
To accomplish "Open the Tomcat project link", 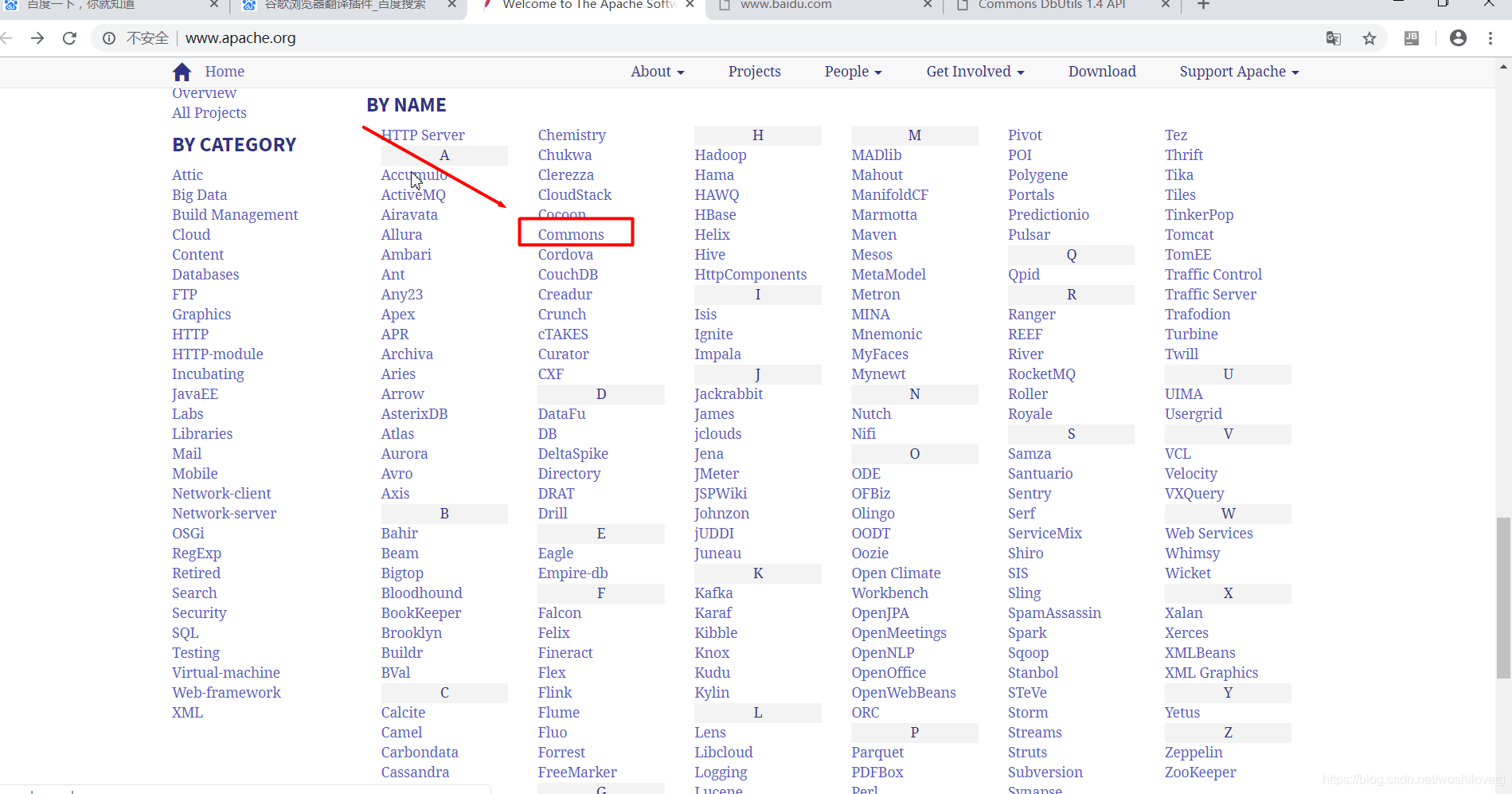I will (x=1190, y=235).
